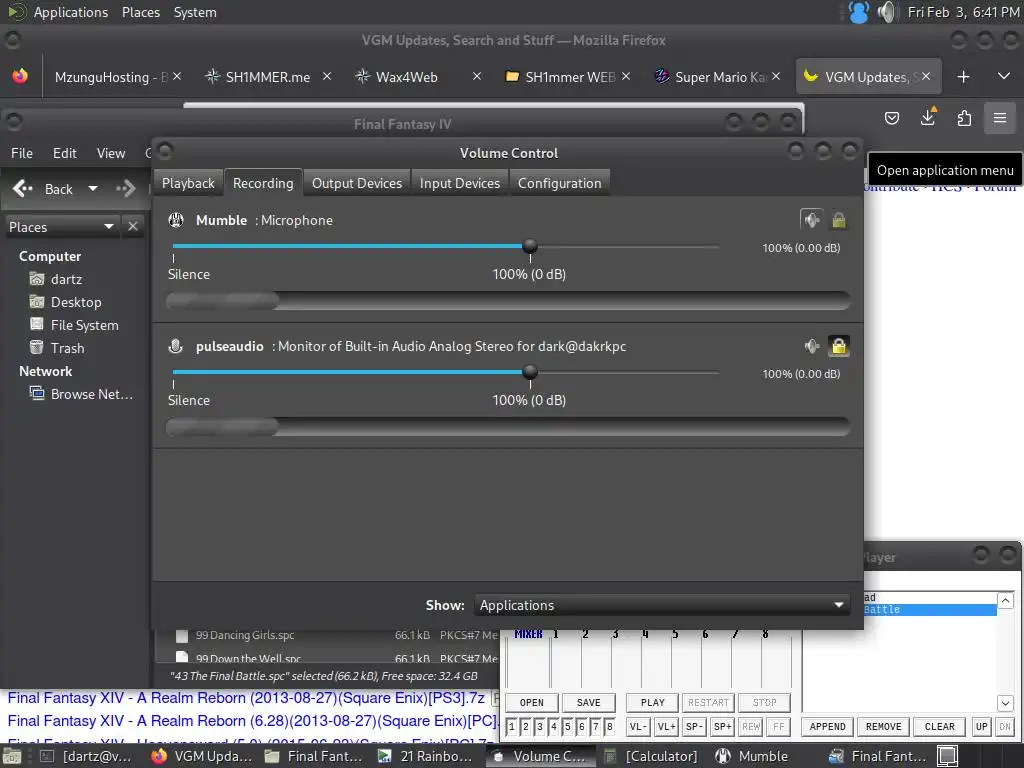Image resolution: width=1024 pixels, height=768 pixels.
Task: Open the Back history dropdown arrow
Action: [x=93, y=189]
